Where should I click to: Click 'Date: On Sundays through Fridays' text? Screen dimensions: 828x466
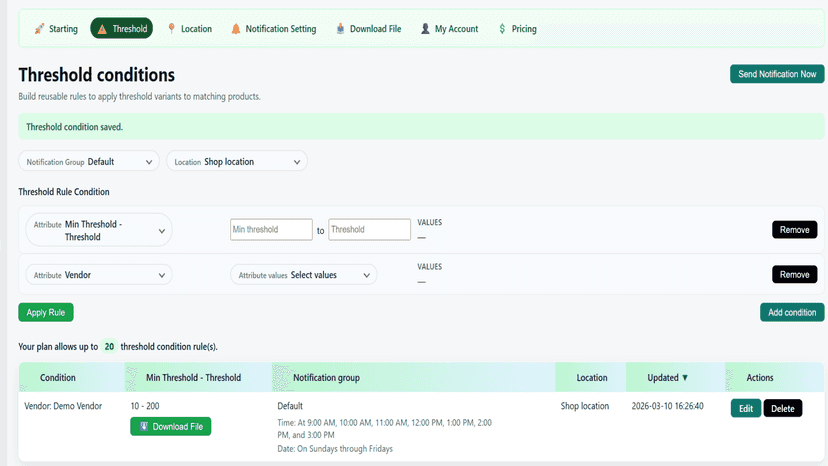(335, 449)
